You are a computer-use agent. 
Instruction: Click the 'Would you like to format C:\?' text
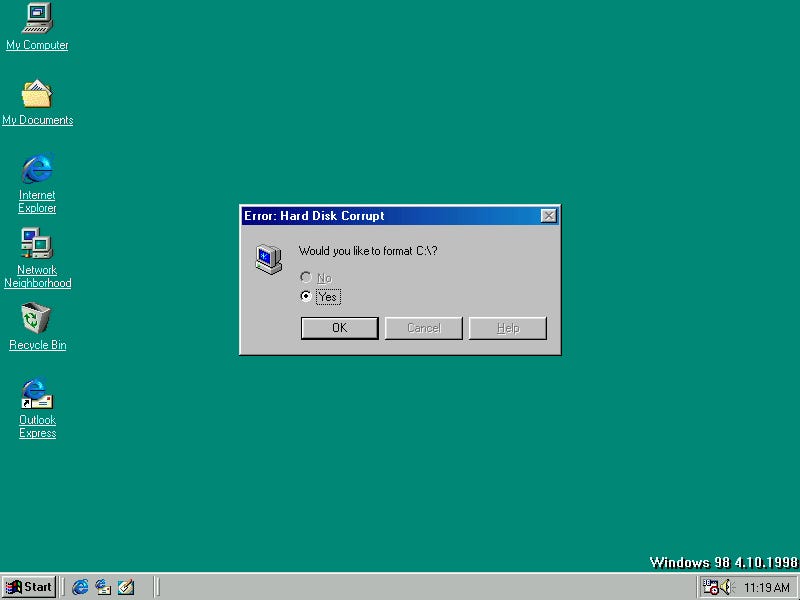tap(368, 251)
